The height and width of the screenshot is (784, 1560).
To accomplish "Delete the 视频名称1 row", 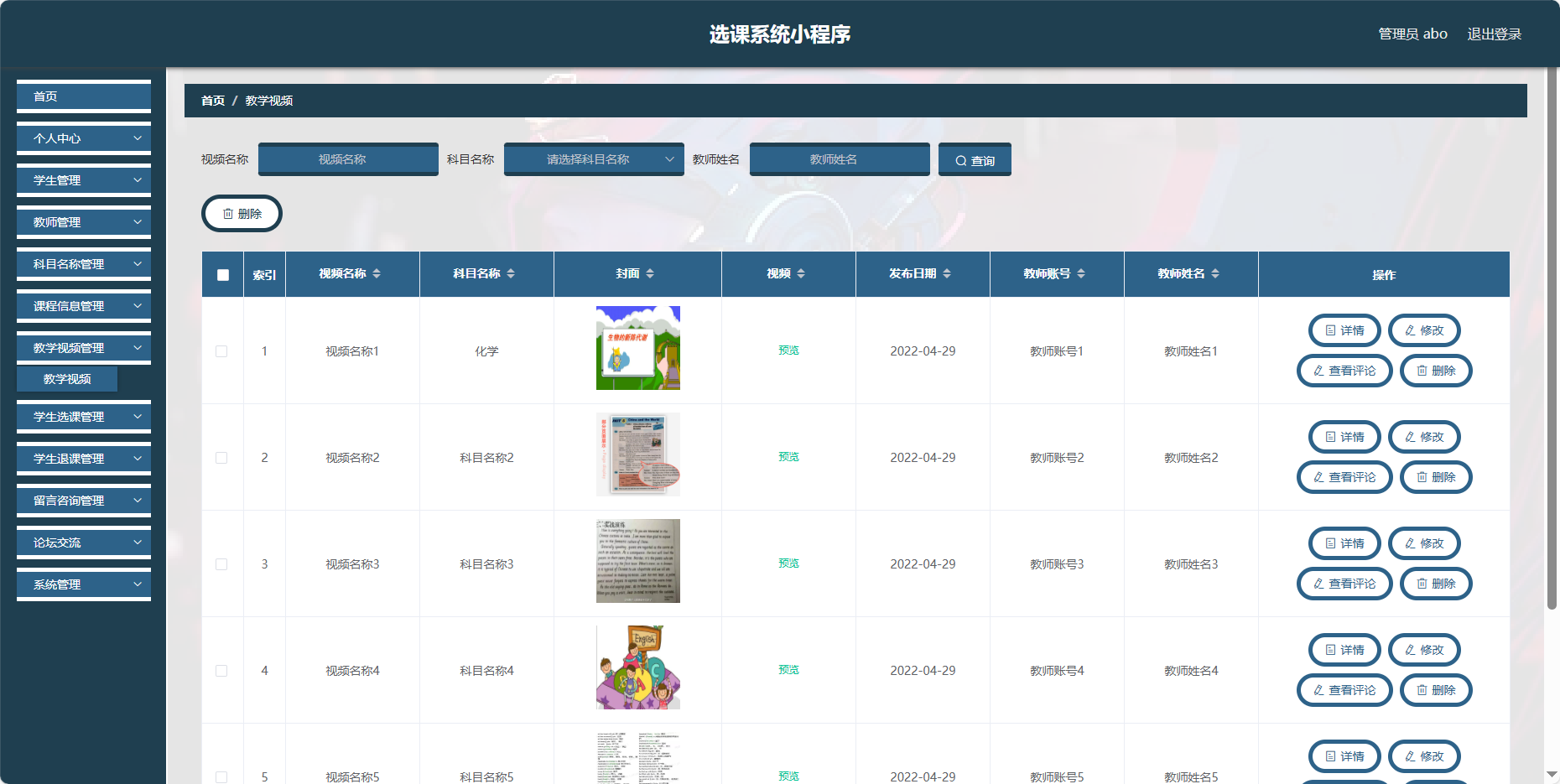I will [x=1436, y=371].
